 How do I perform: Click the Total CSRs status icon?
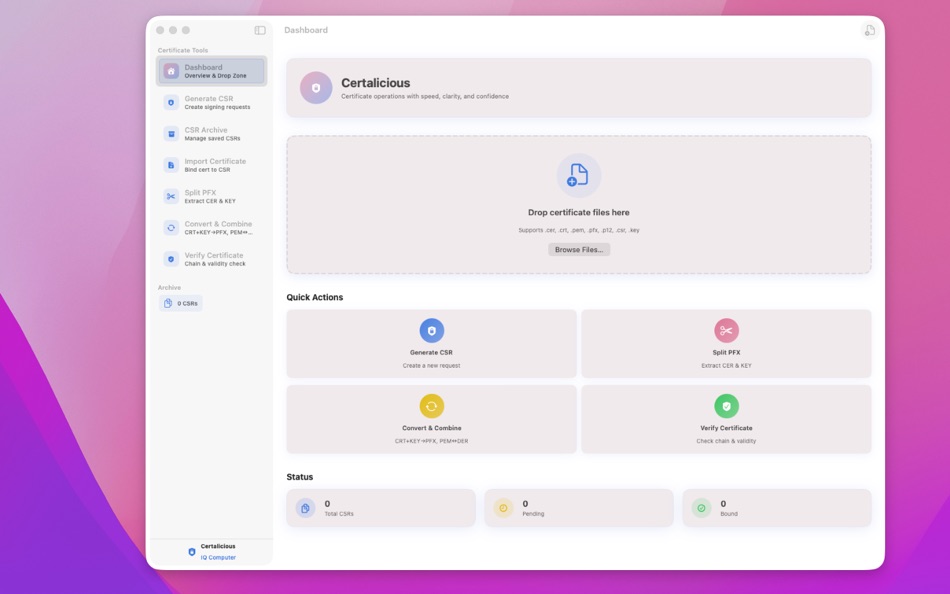(305, 508)
